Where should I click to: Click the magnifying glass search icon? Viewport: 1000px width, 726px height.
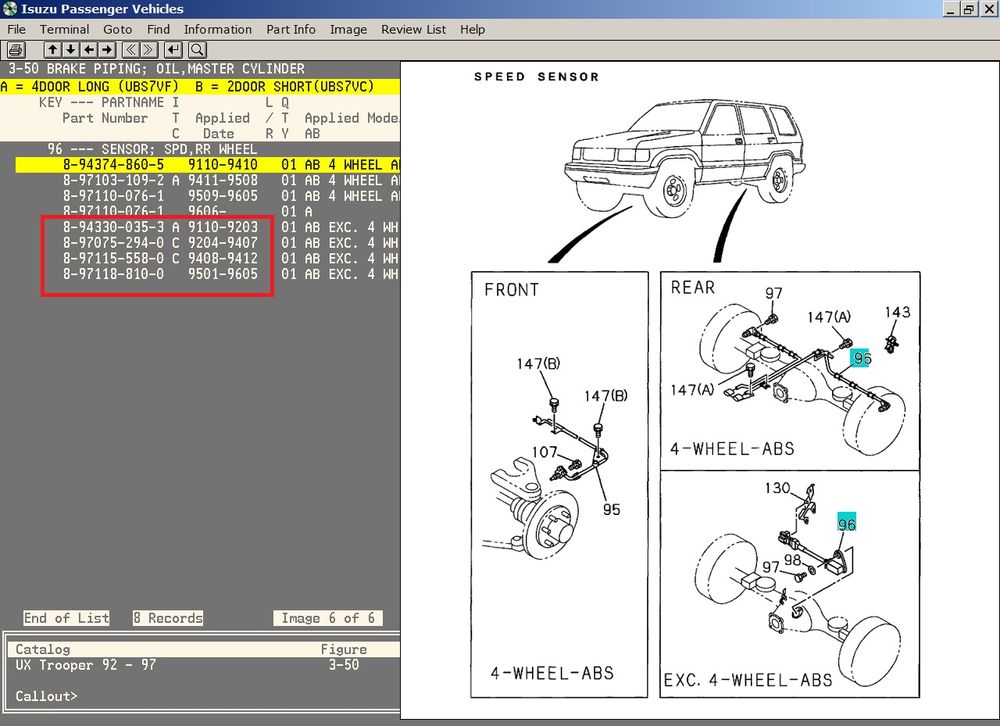coord(197,50)
